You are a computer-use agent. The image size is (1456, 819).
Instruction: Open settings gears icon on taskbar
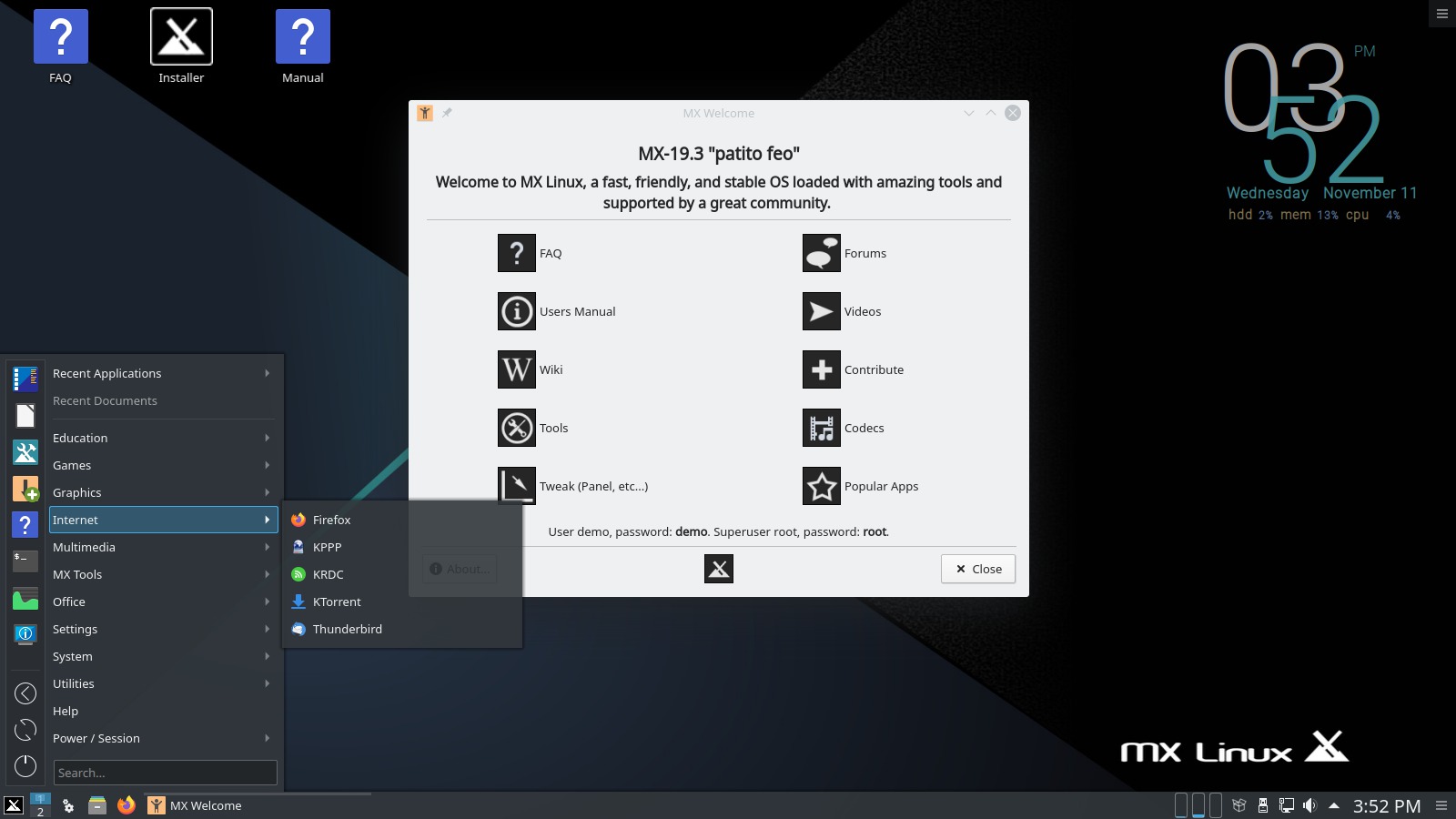pos(68,805)
